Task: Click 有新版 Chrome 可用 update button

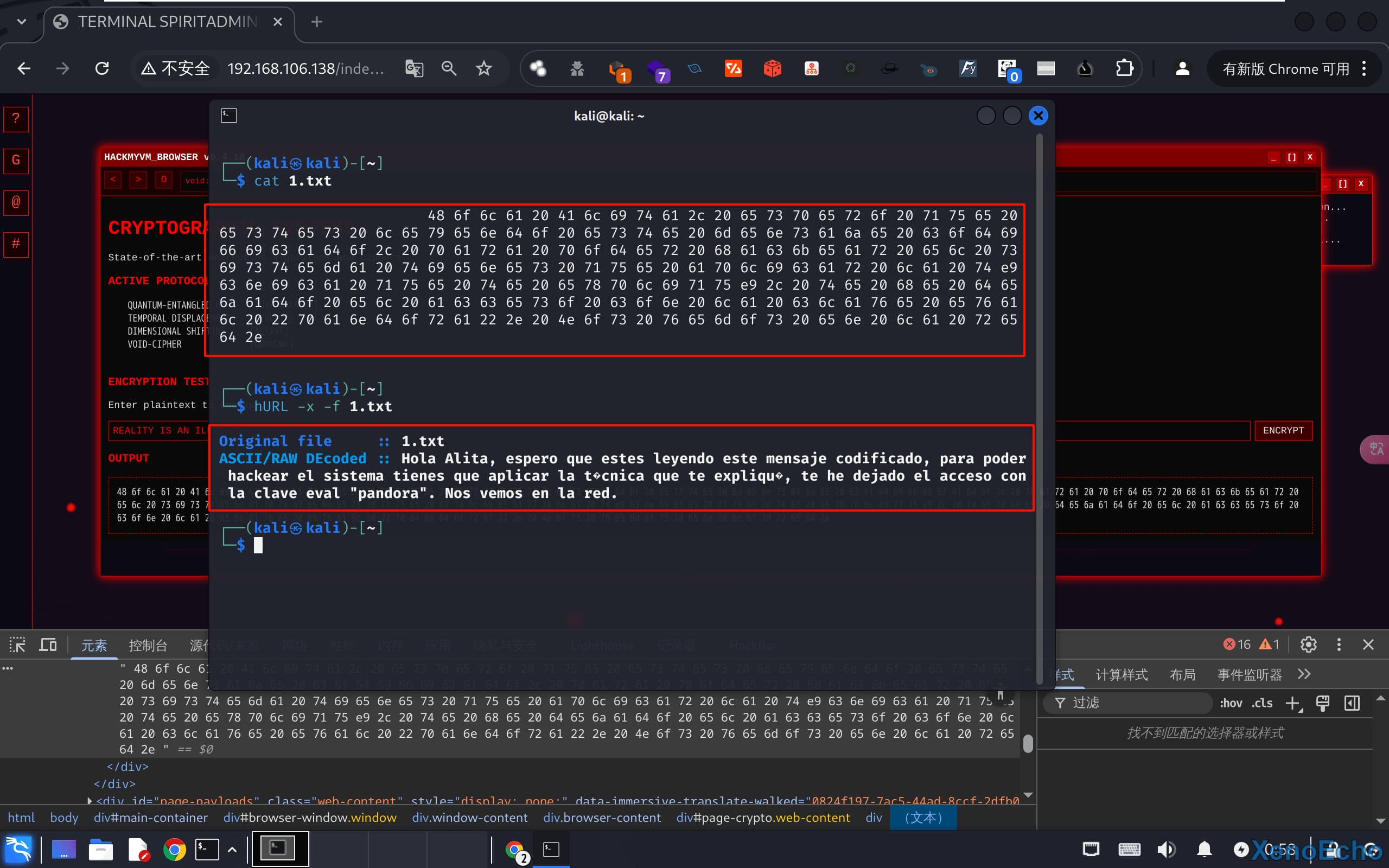Action: click(1286, 69)
